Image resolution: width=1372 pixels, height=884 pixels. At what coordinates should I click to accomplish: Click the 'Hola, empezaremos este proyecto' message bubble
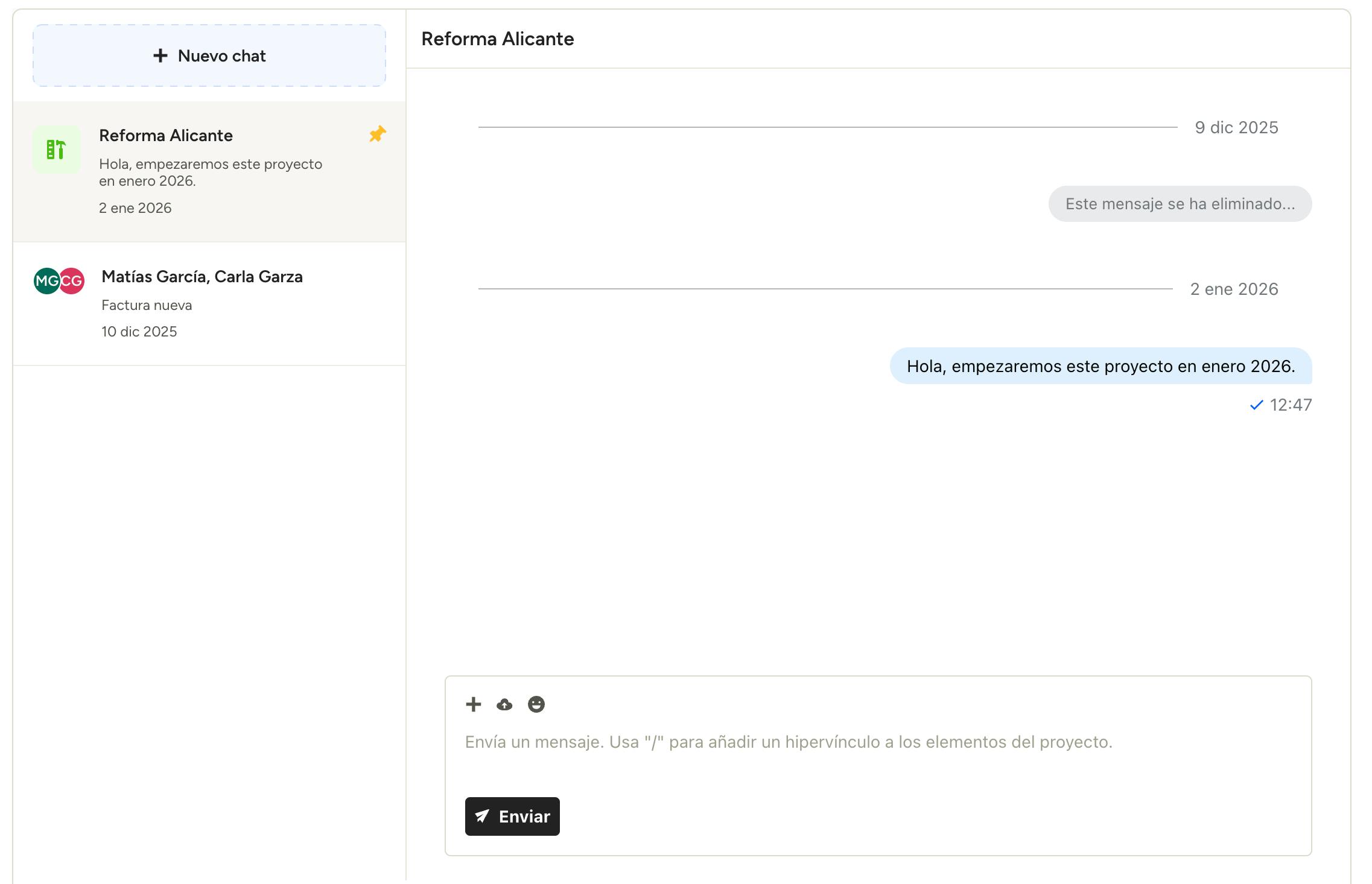[1100, 366]
